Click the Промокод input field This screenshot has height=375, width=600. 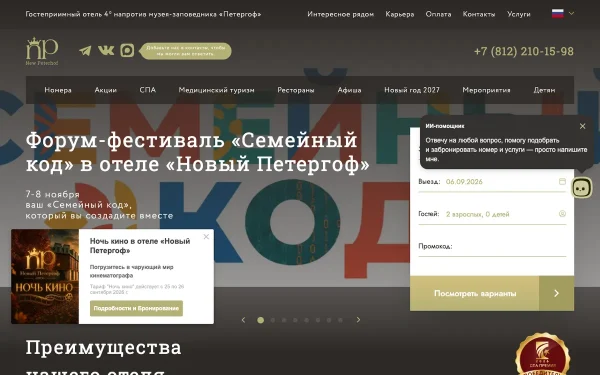pyautogui.click(x=492, y=247)
